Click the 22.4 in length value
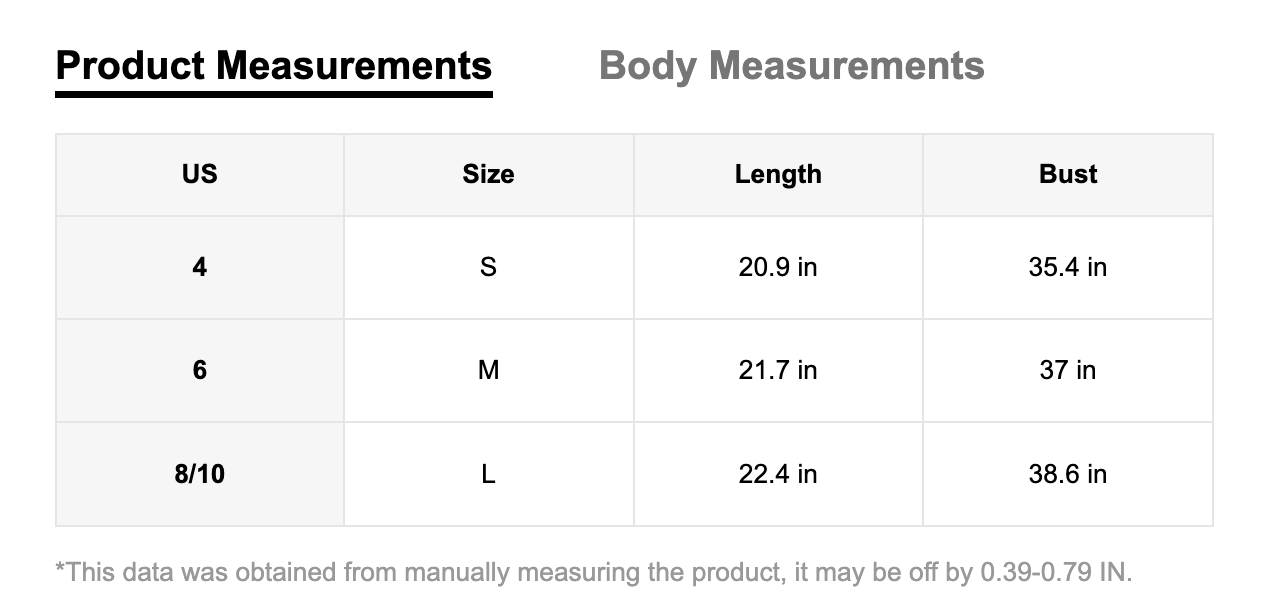1276x616 pixels. point(778,473)
